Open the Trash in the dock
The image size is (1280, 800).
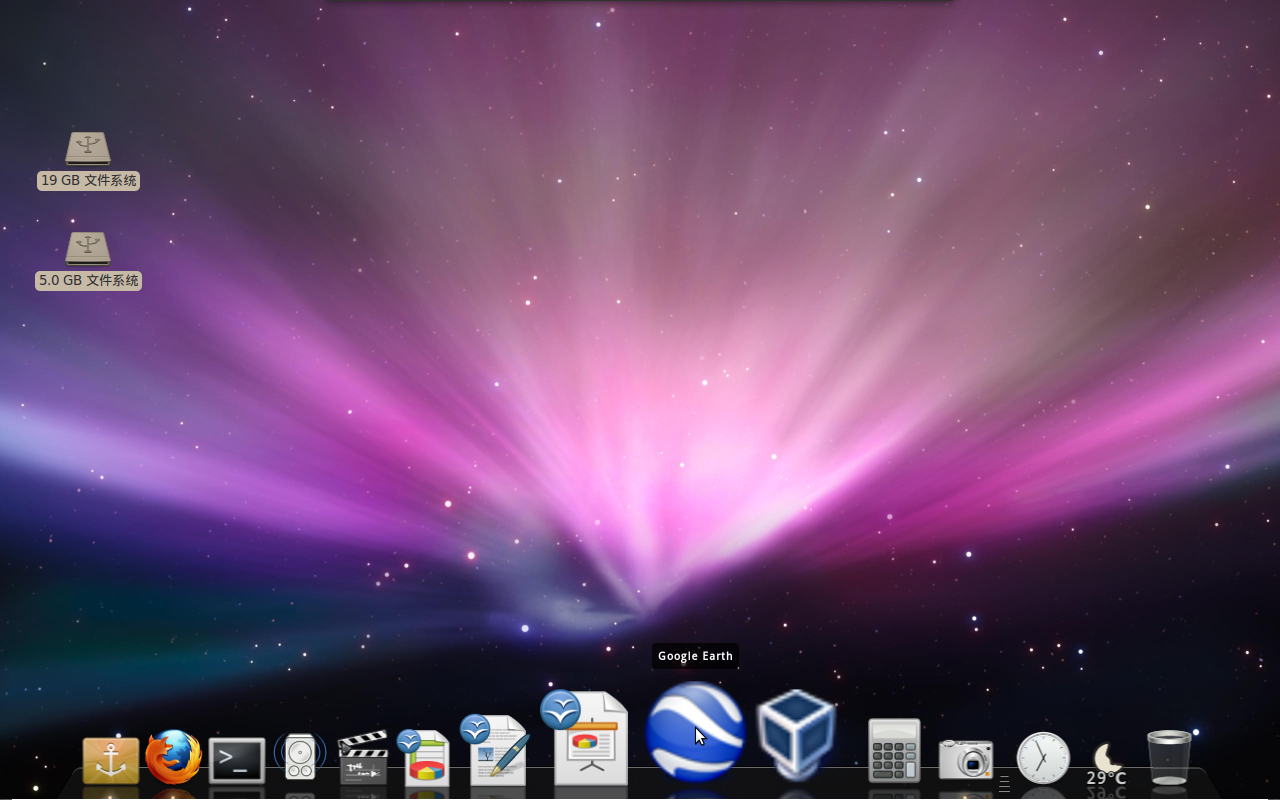[x=1169, y=757]
